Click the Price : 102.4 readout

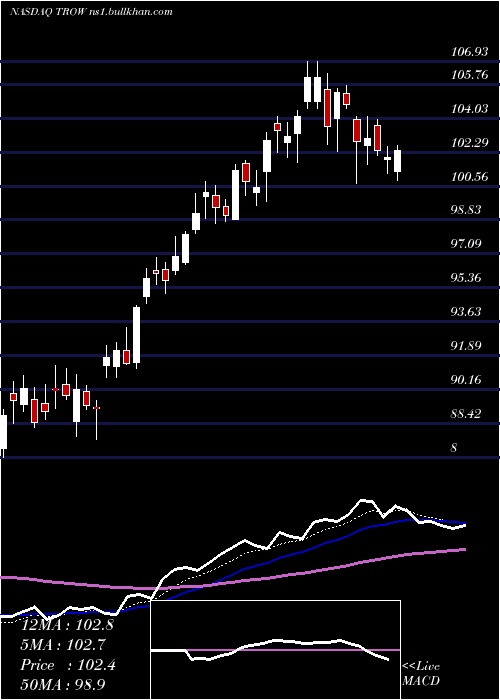click(68, 665)
